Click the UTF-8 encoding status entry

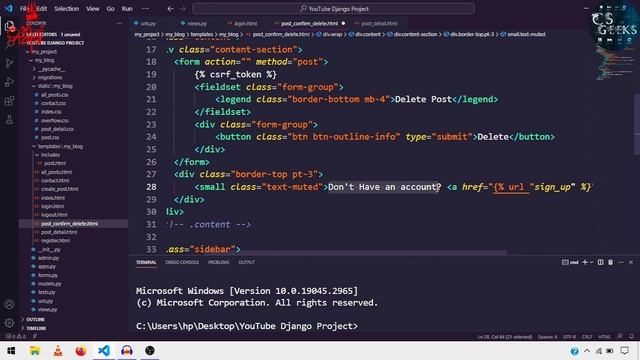569,337
